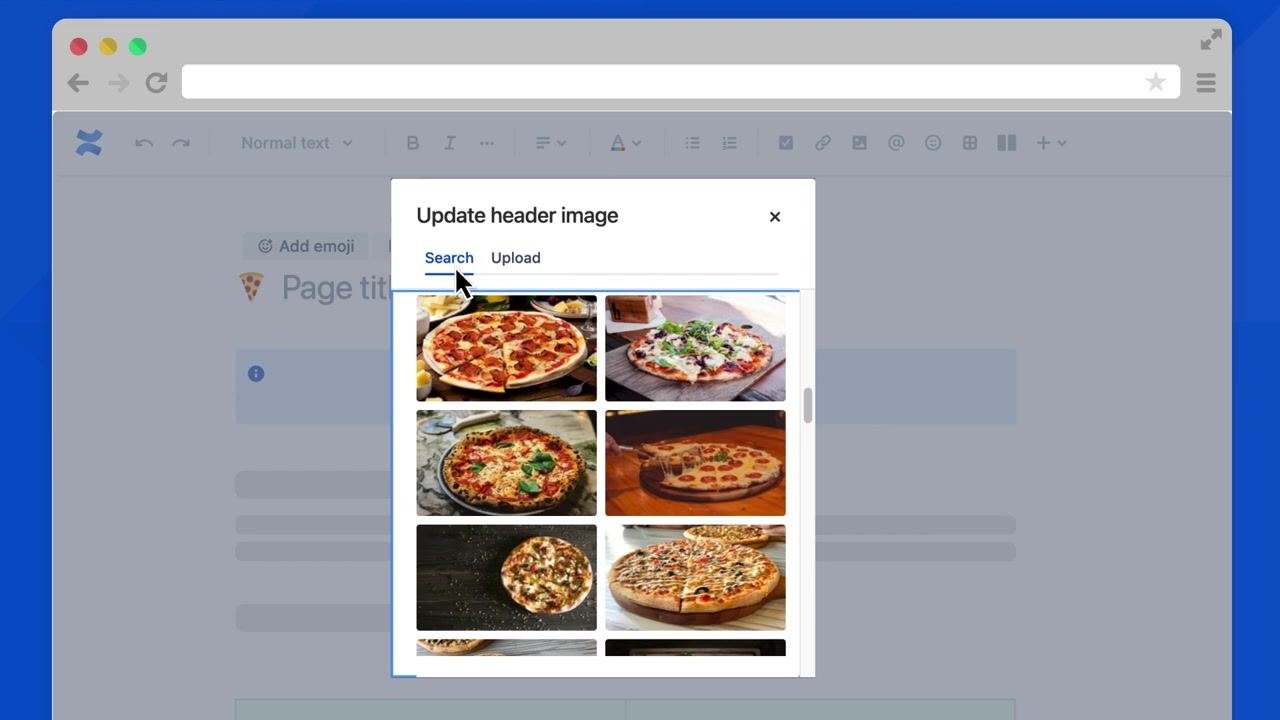This screenshot has height=720, width=1280.
Task: Undo the last edit
Action: click(144, 143)
